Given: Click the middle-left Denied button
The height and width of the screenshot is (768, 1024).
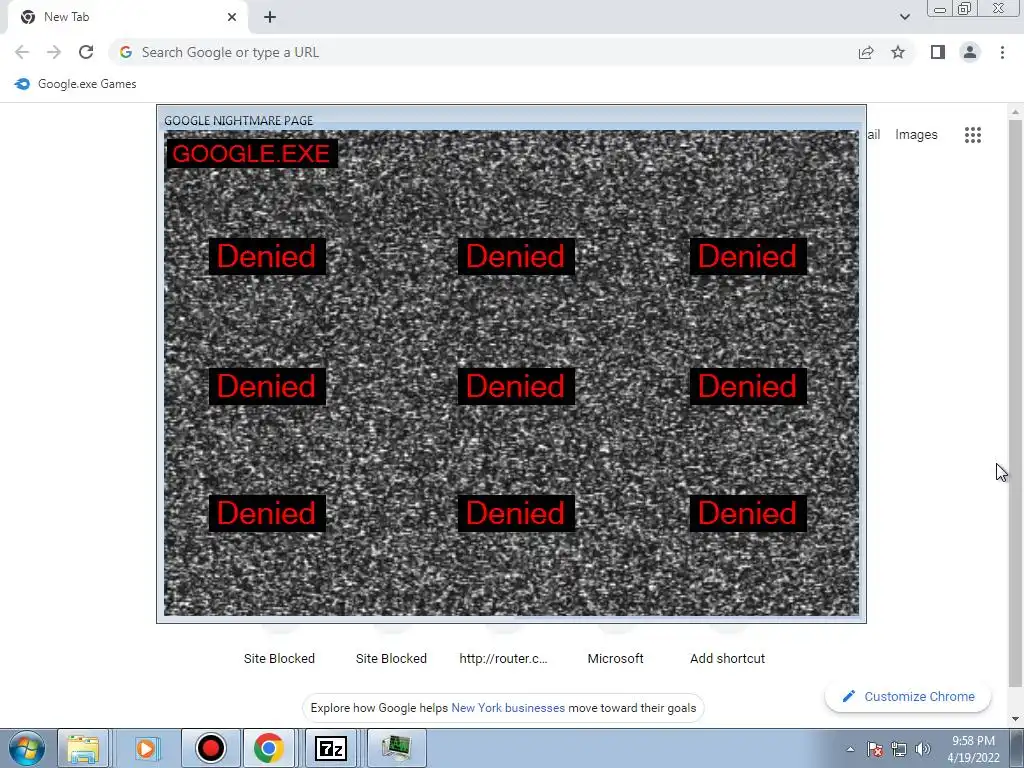Looking at the screenshot, I should pyautogui.click(x=267, y=386).
